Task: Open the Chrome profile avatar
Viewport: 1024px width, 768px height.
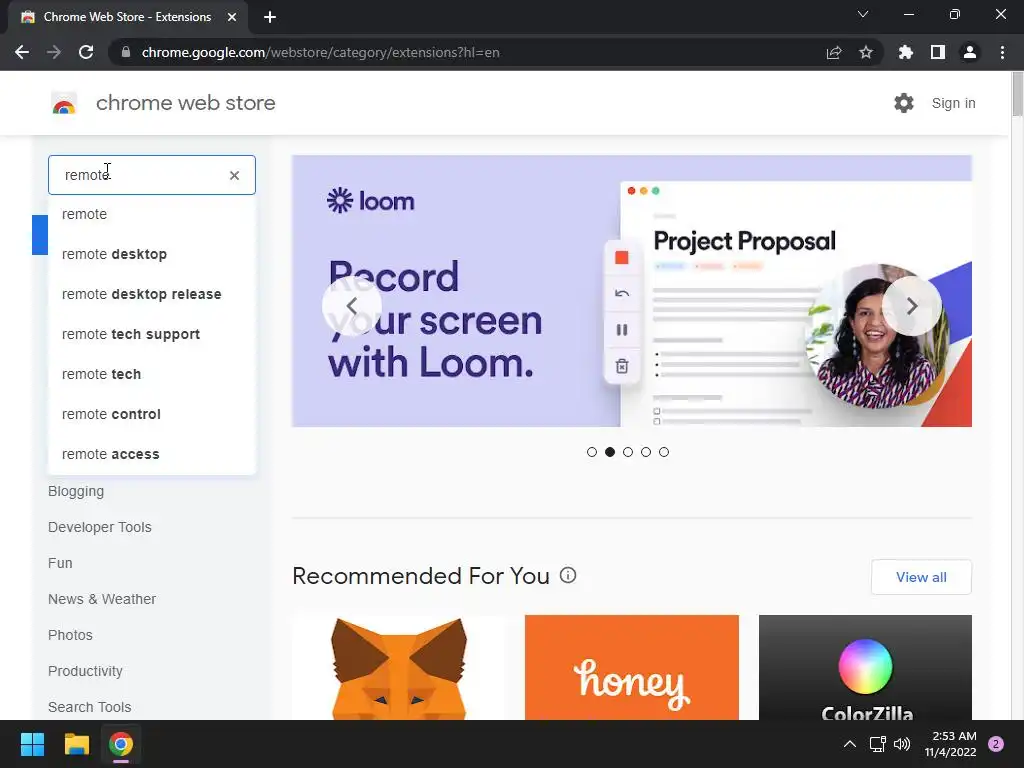Action: click(x=970, y=52)
